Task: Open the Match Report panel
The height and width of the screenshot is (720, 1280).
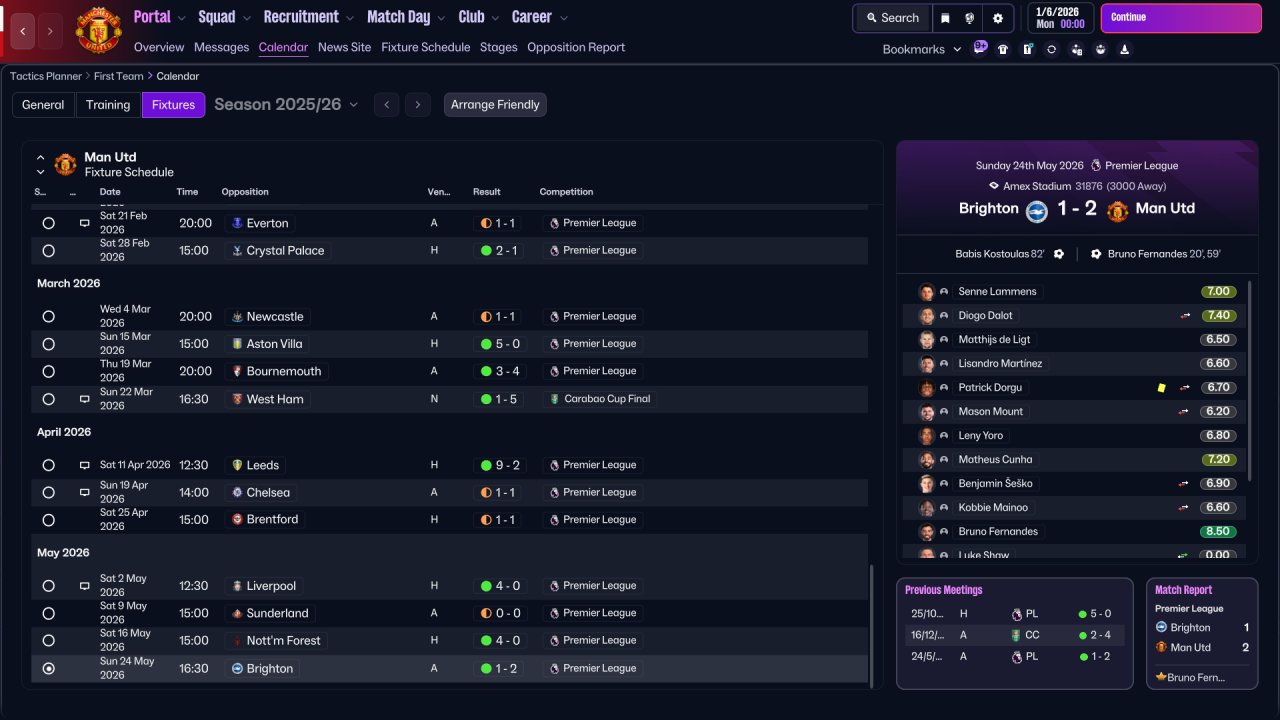Action: [1203, 633]
